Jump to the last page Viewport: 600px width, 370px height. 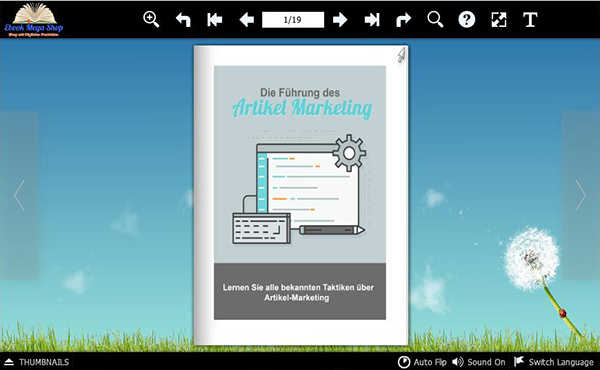point(372,20)
